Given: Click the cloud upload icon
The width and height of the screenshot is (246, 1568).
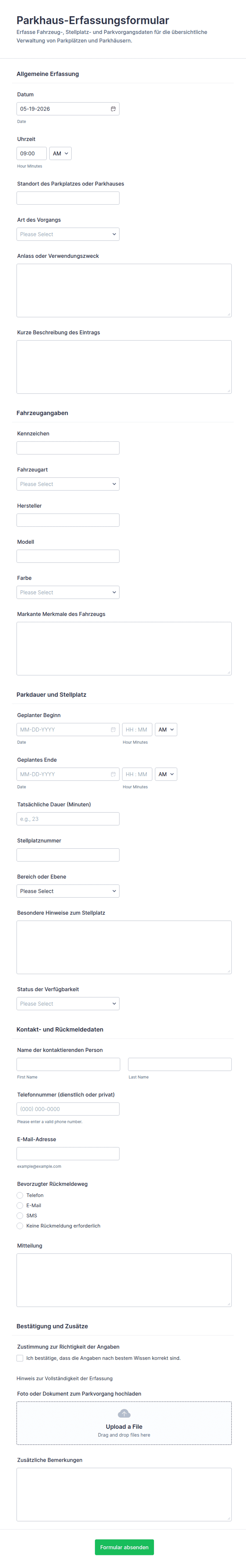Looking at the screenshot, I should pos(124,1413).
